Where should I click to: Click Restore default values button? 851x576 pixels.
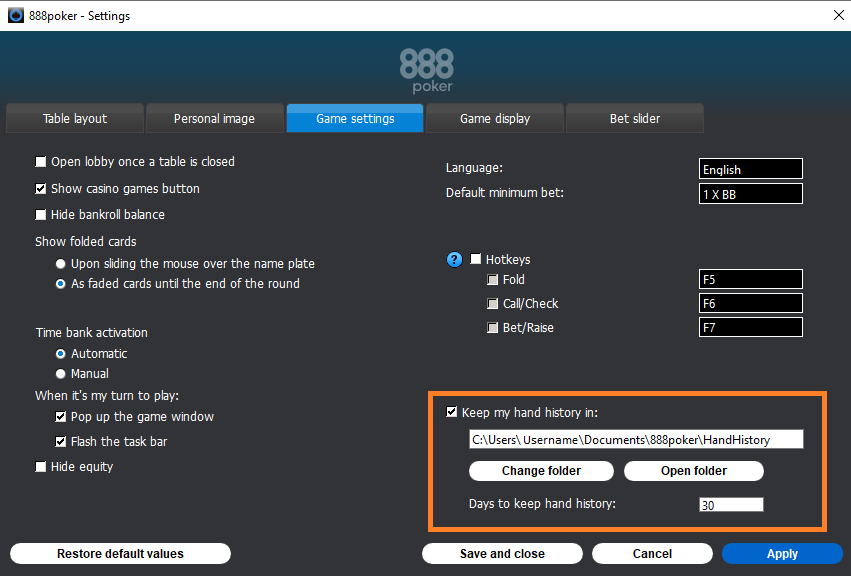pyautogui.click(x=120, y=553)
